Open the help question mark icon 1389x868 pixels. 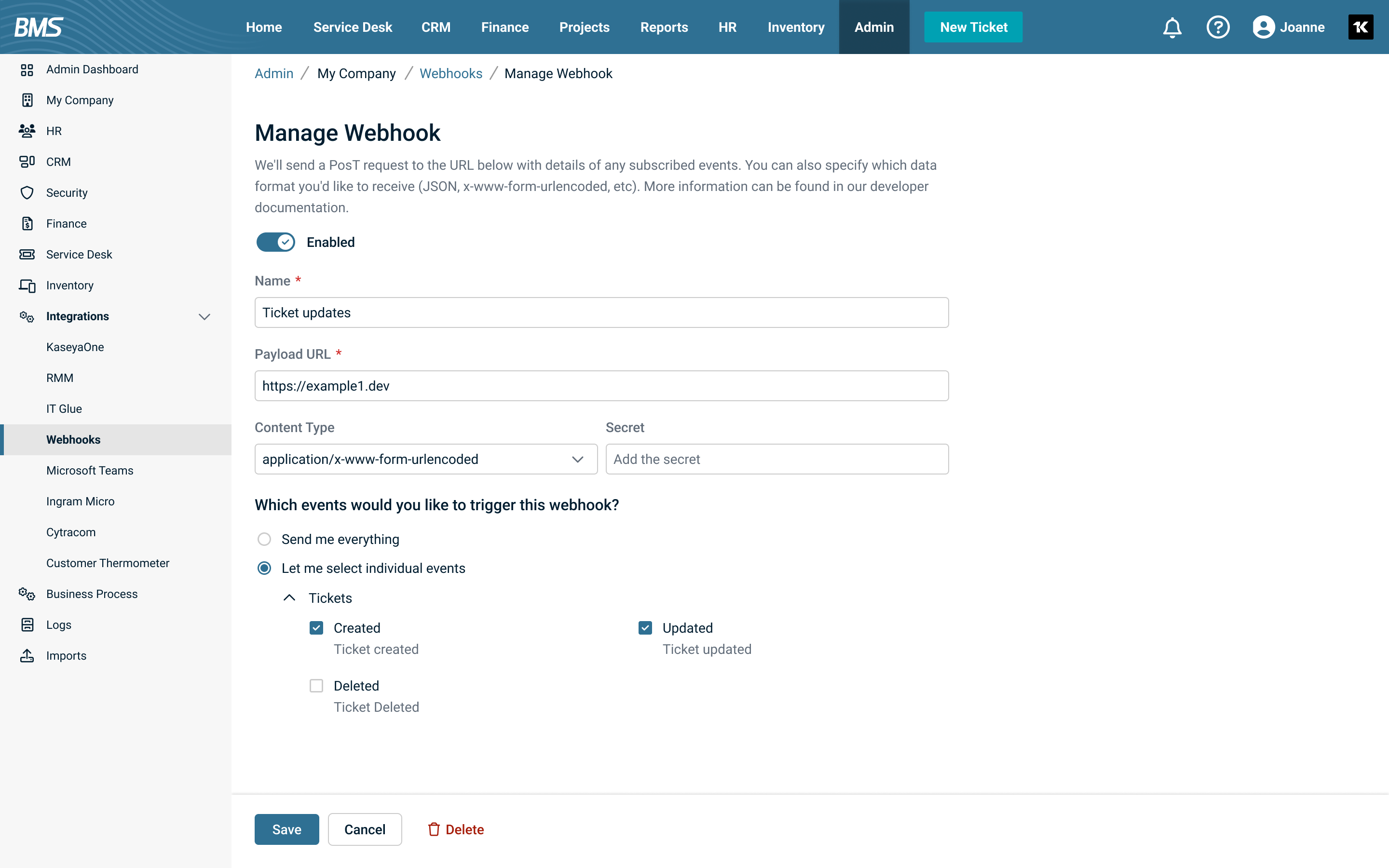1218,27
